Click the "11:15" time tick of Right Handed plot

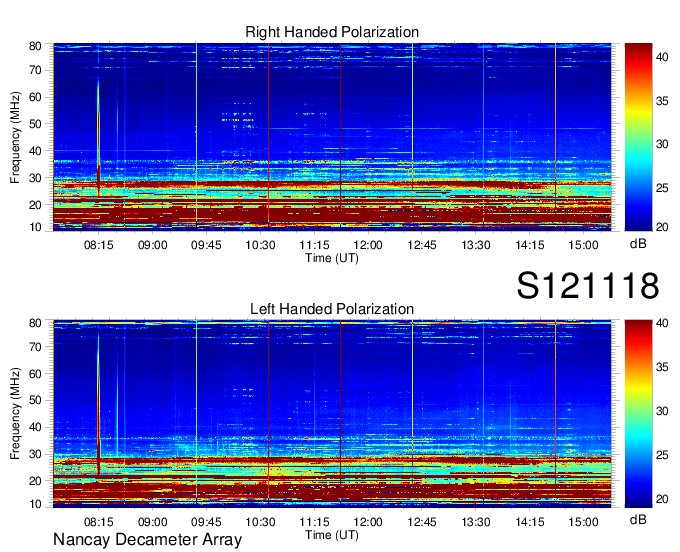pyautogui.click(x=314, y=245)
